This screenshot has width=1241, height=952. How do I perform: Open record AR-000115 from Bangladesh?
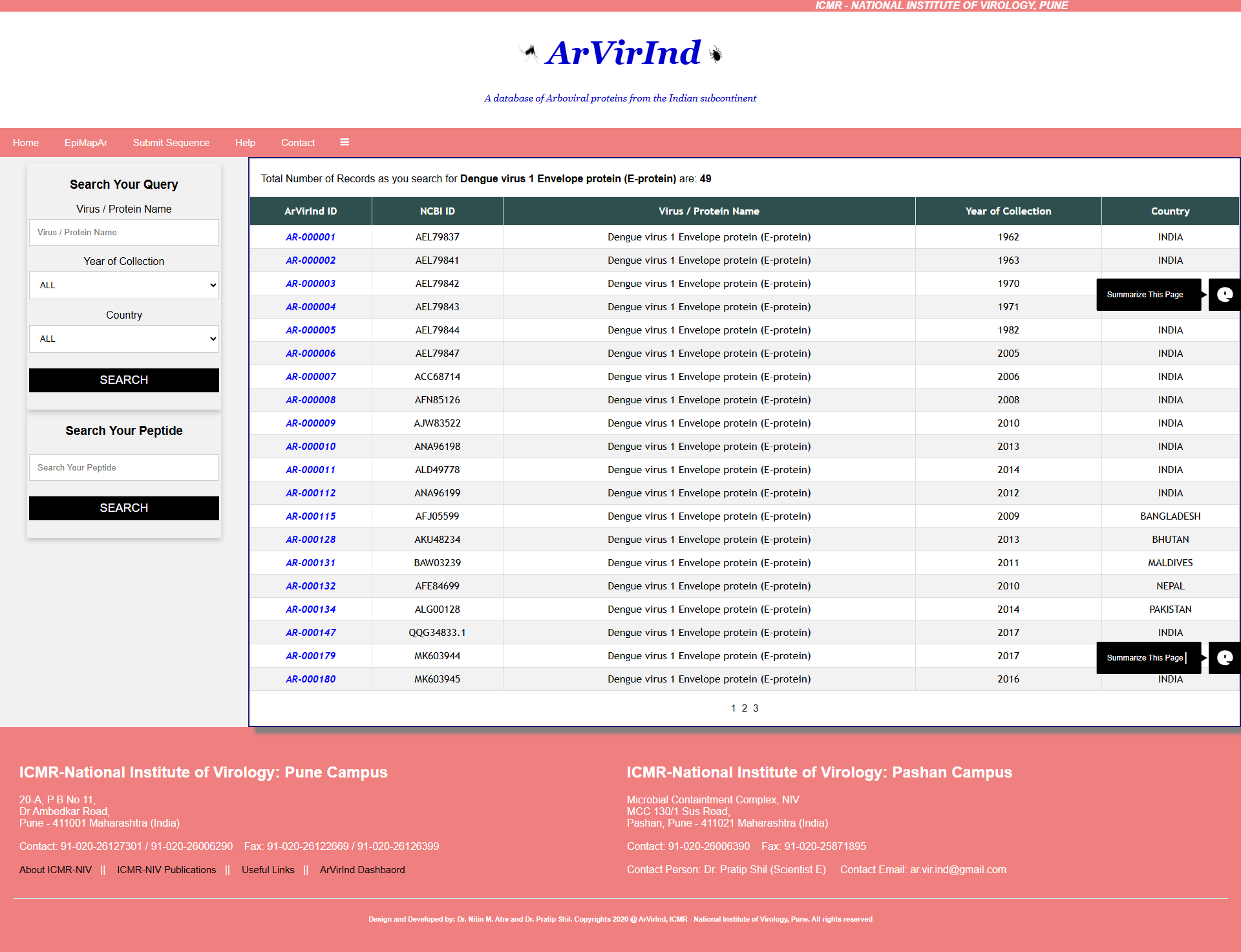pyautogui.click(x=310, y=516)
